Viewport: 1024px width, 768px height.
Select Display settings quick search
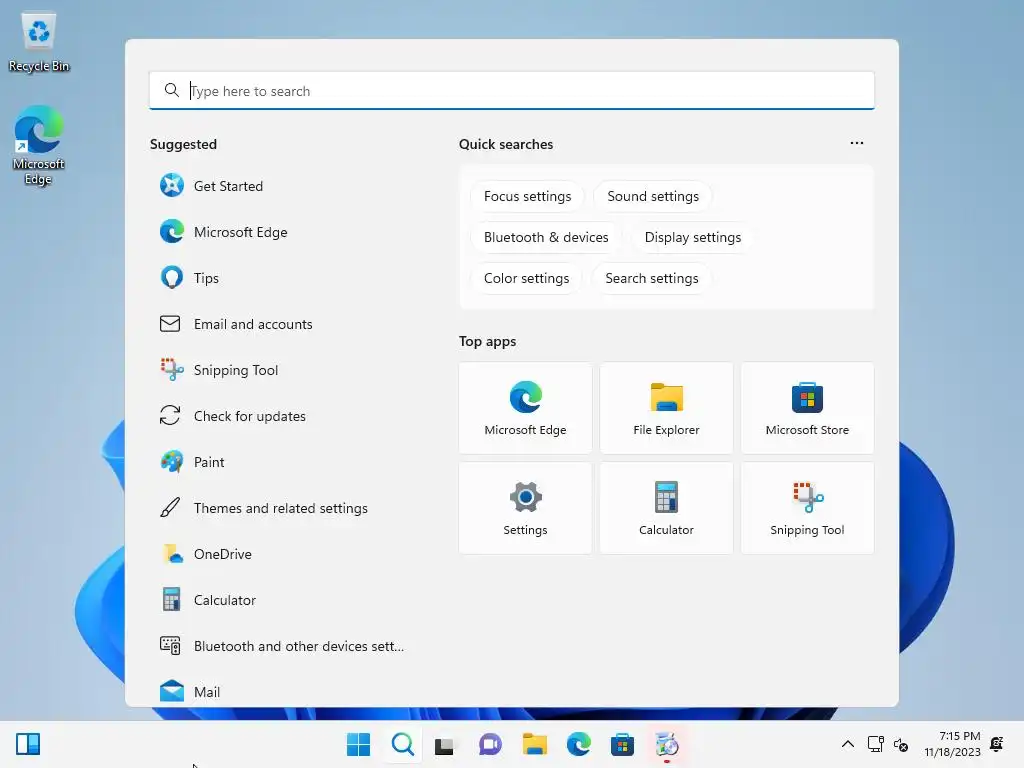tap(692, 237)
